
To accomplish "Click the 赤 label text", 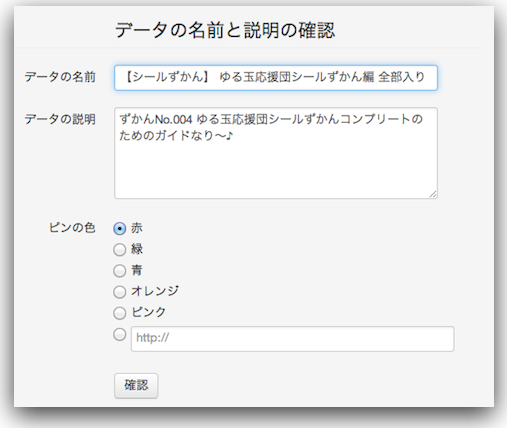I will 137,228.
